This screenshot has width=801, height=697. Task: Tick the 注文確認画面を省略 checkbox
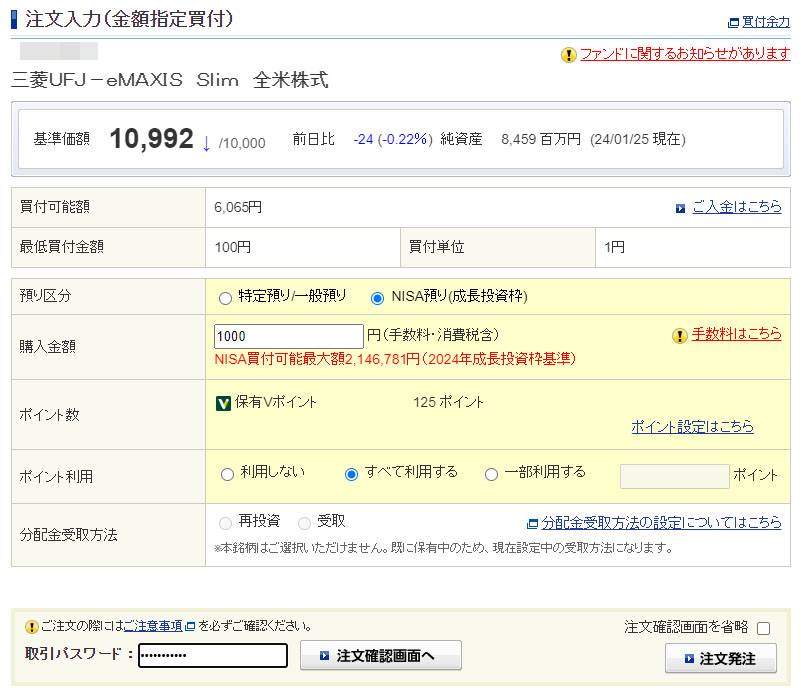[763, 629]
